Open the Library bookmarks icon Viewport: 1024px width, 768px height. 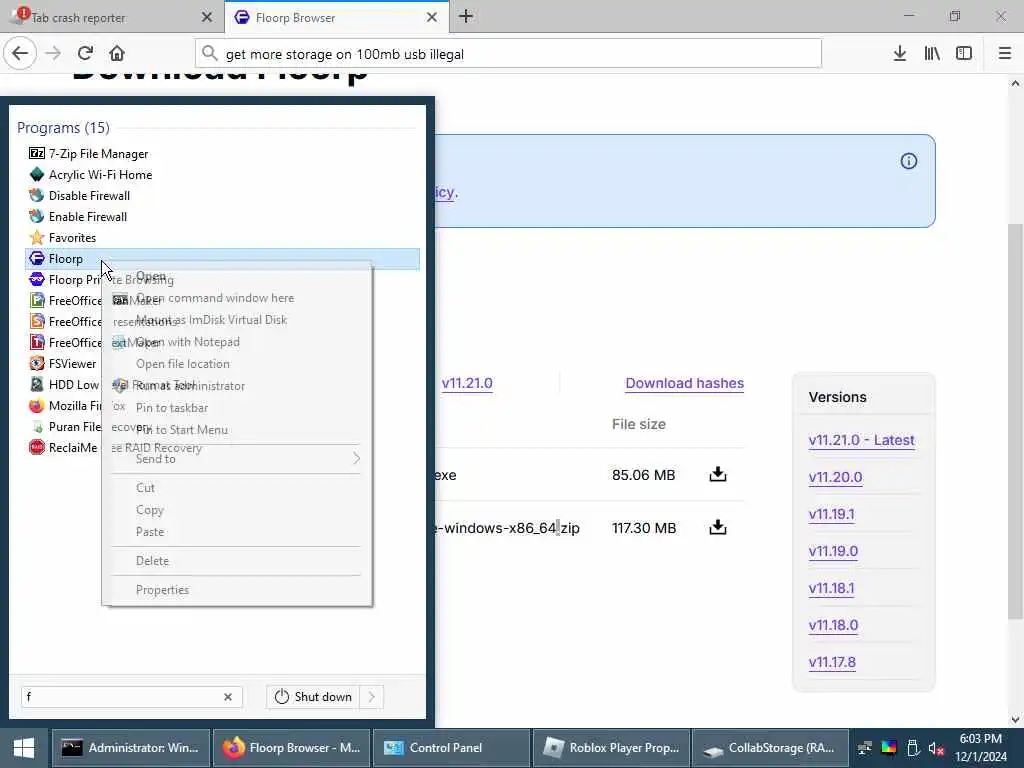pos(932,54)
